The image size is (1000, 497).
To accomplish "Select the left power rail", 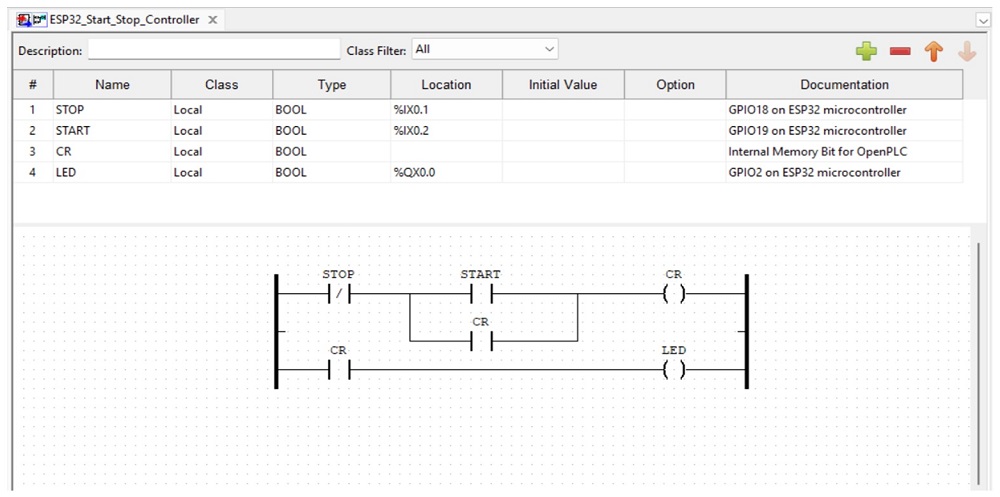I will click(276, 331).
